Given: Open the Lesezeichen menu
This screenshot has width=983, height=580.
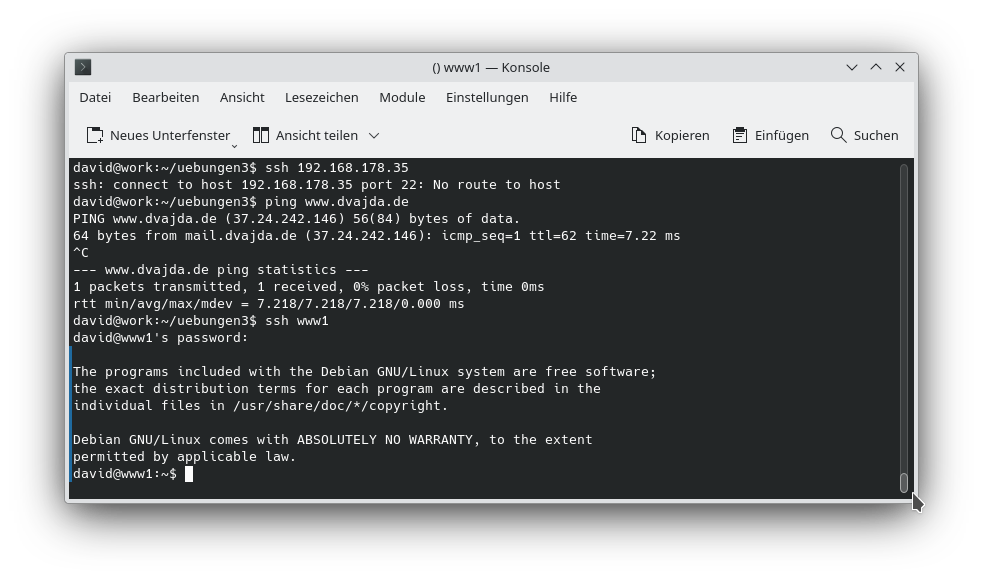Looking at the screenshot, I should pos(321,97).
